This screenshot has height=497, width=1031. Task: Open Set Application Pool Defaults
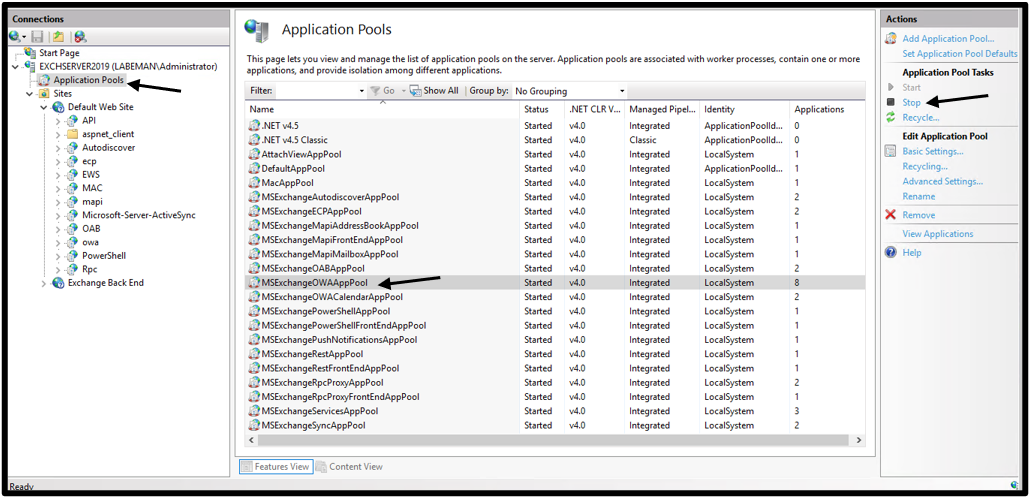pos(959,53)
